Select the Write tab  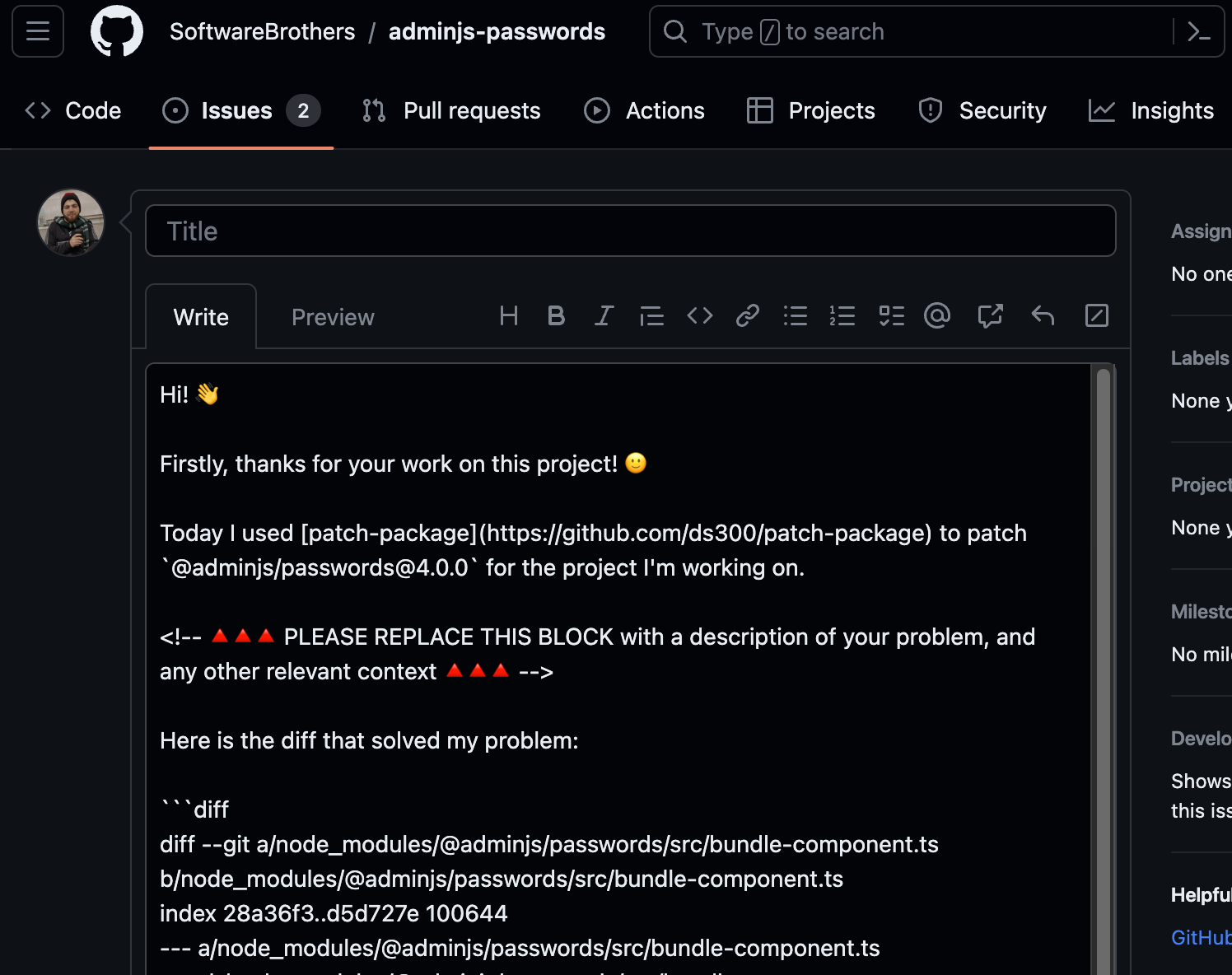coord(201,317)
